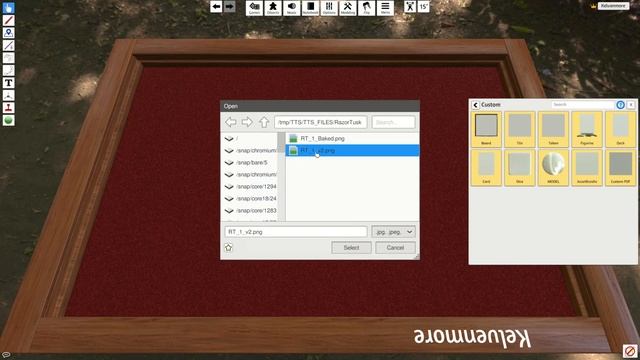Choose the custom Dice object

coord(520,168)
